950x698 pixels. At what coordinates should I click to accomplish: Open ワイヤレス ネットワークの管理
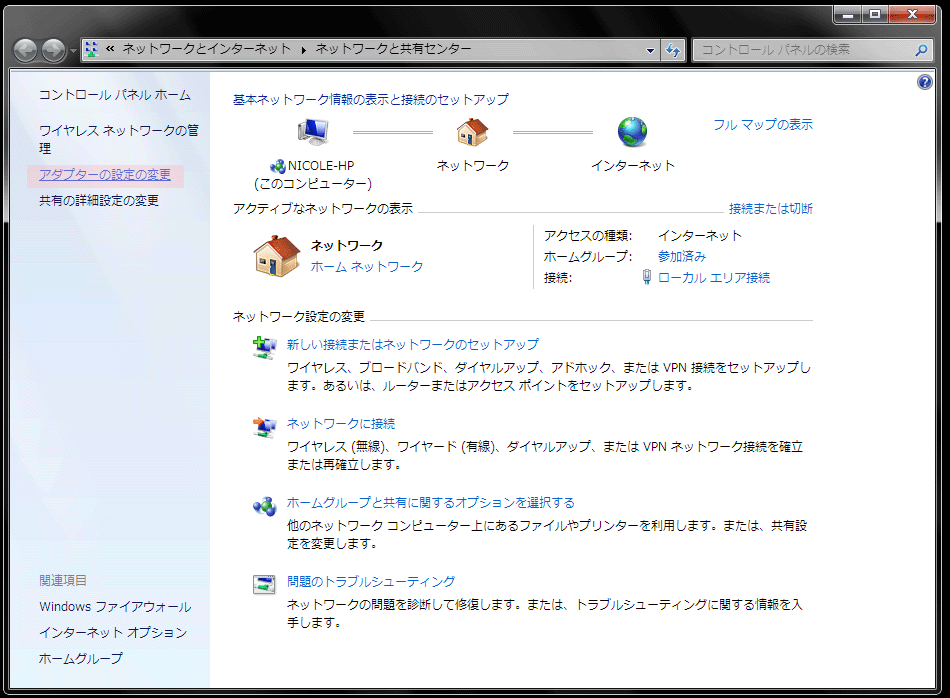pos(119,139)
